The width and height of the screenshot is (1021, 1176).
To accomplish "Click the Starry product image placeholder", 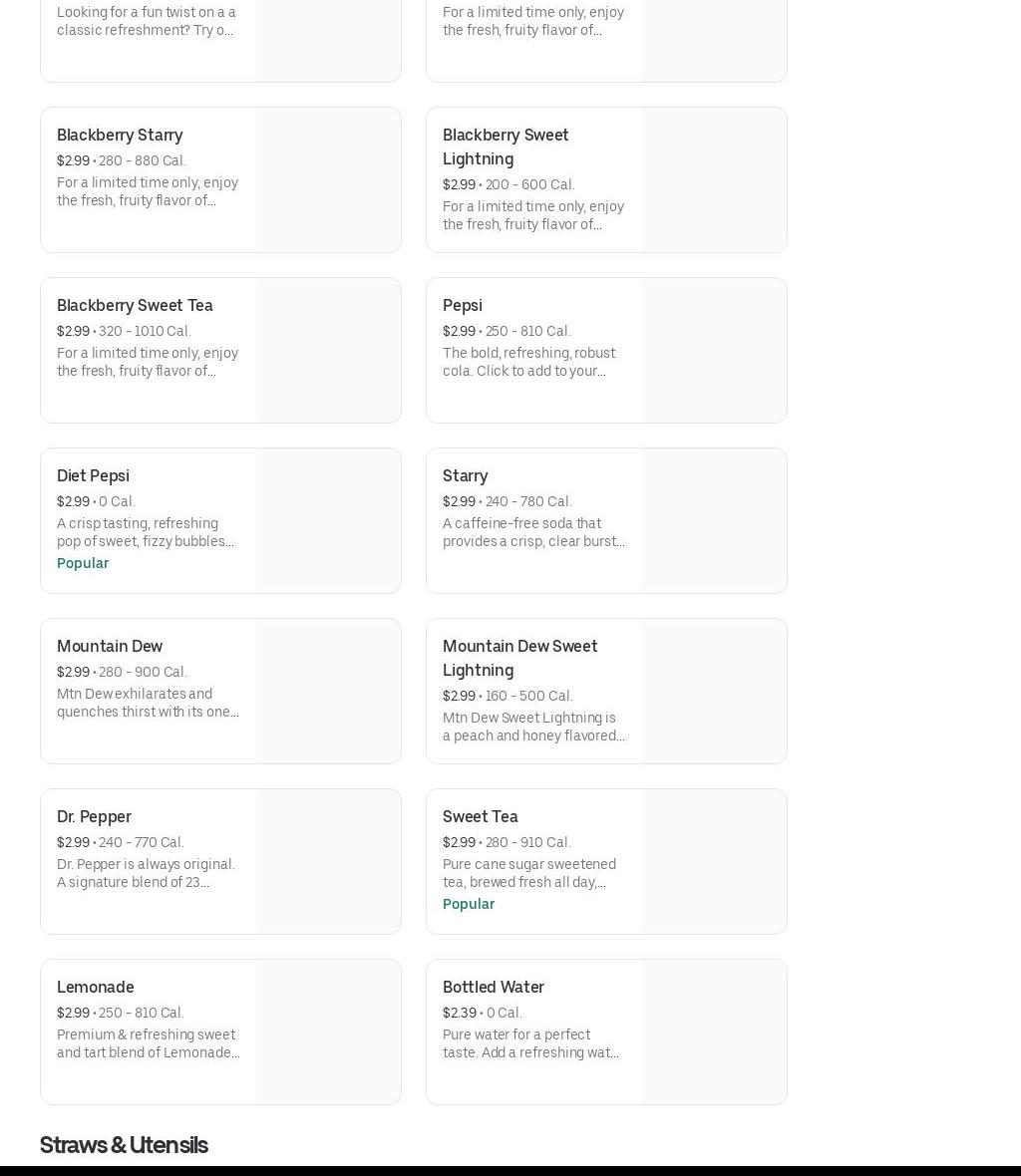I will 714,520.
